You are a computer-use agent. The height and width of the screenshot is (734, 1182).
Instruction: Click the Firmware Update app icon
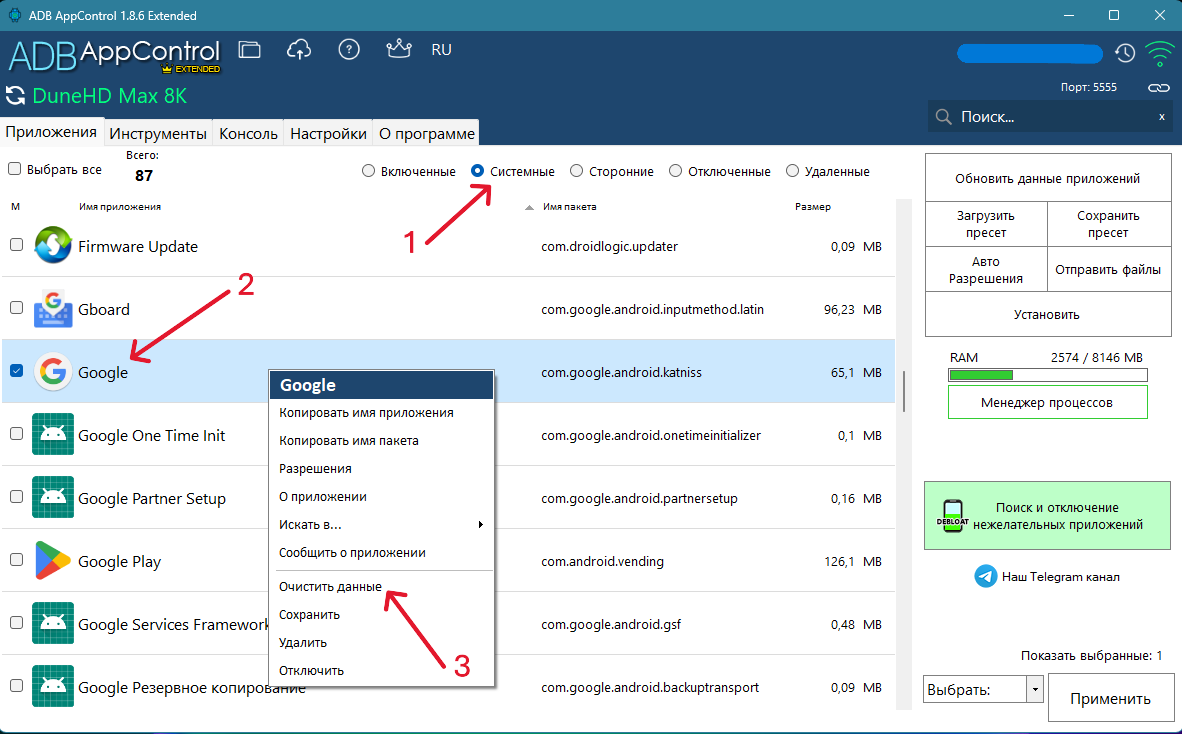coord(53,245)
